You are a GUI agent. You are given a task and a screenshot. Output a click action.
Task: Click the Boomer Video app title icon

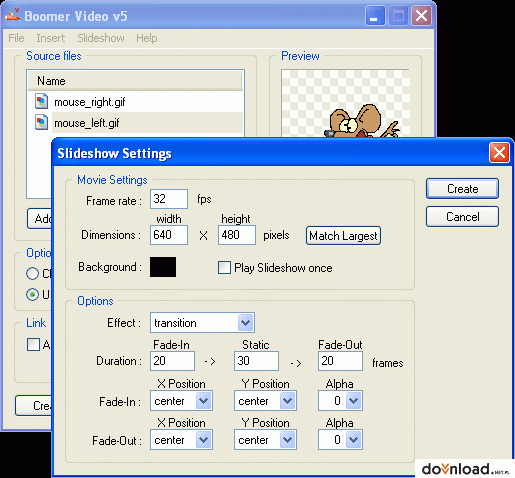coord(12,15)
